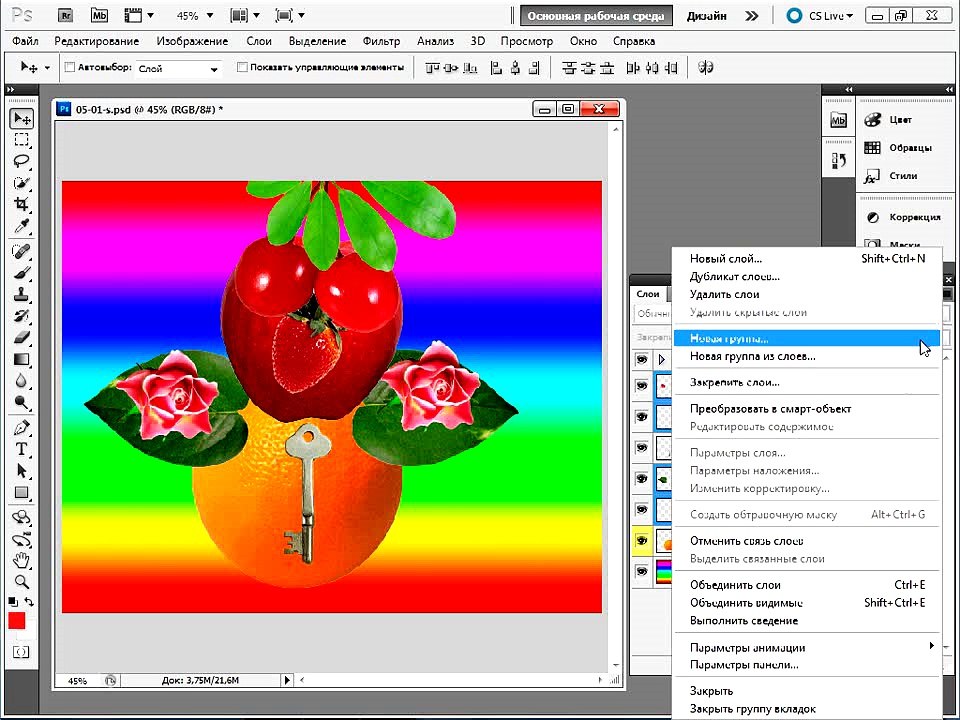Screen dimensions: 960x720
Task: Select the Gradient tool
Action: pyautogui.click(x=21, y=359)
